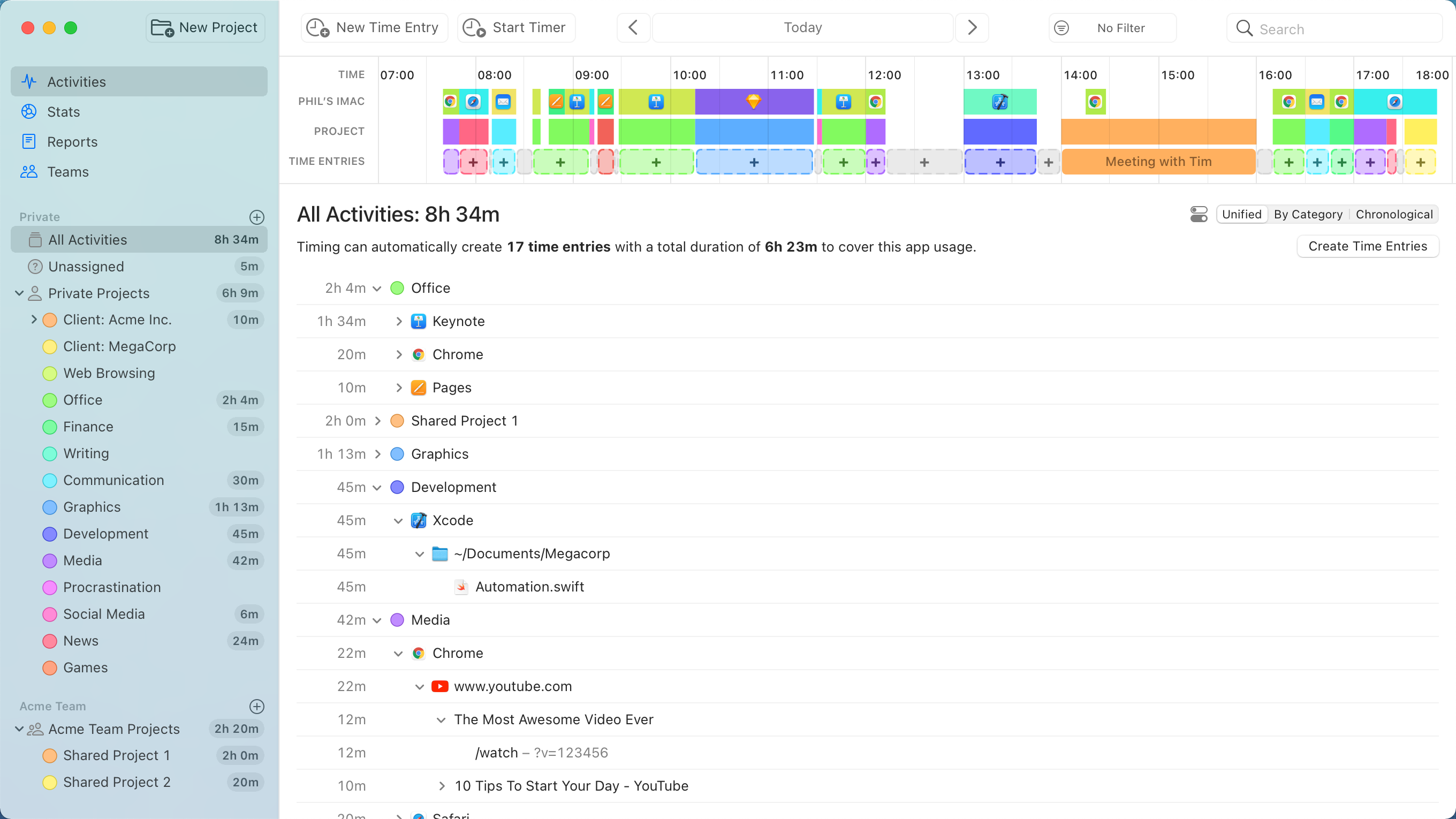This screenshot has height=819, width=1456.
Task: Click the New Time Entry icon
Action: 317,27
